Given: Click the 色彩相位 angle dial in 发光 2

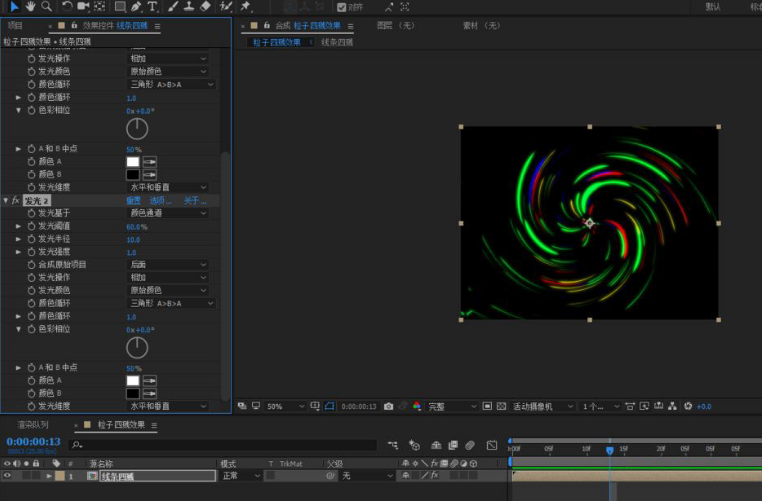Looking at the screenshot, I should coord(137,347).
